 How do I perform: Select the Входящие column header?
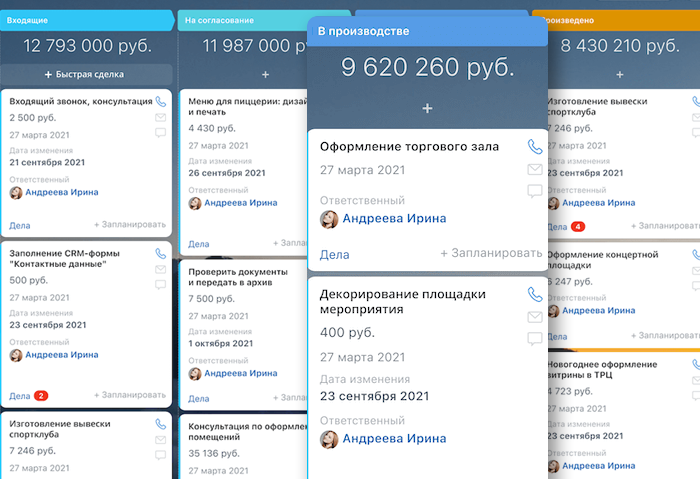87,19
